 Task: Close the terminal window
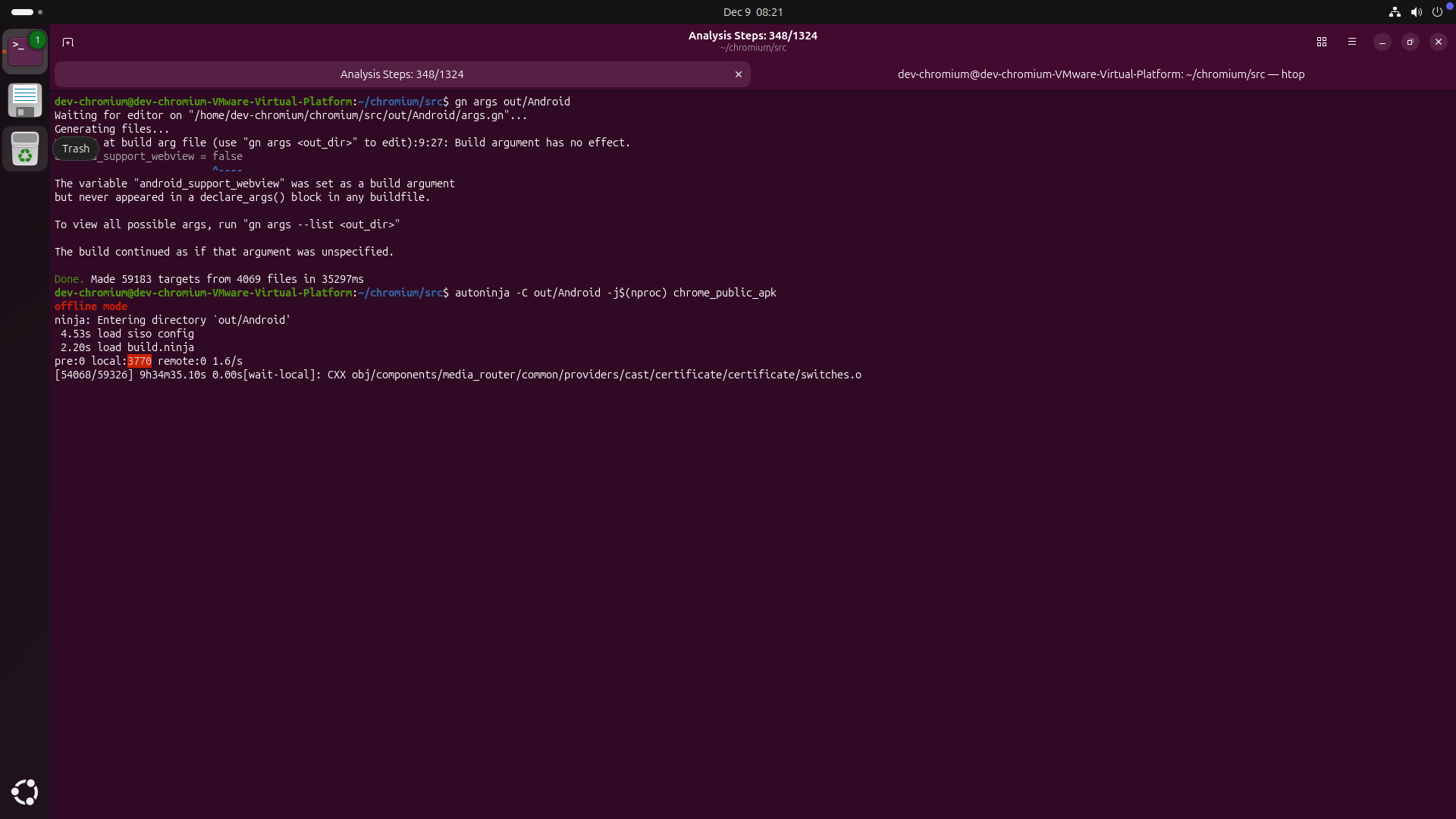(x=1438, y=42)
